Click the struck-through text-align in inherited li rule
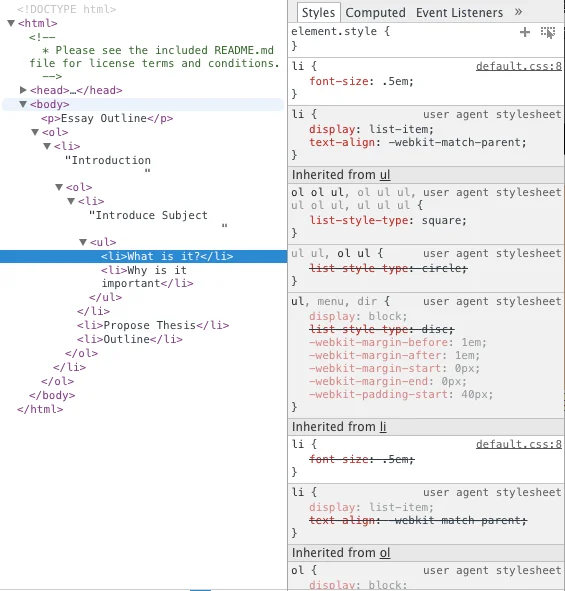Screen dimensions: 565x591 [x=418, y=521]
